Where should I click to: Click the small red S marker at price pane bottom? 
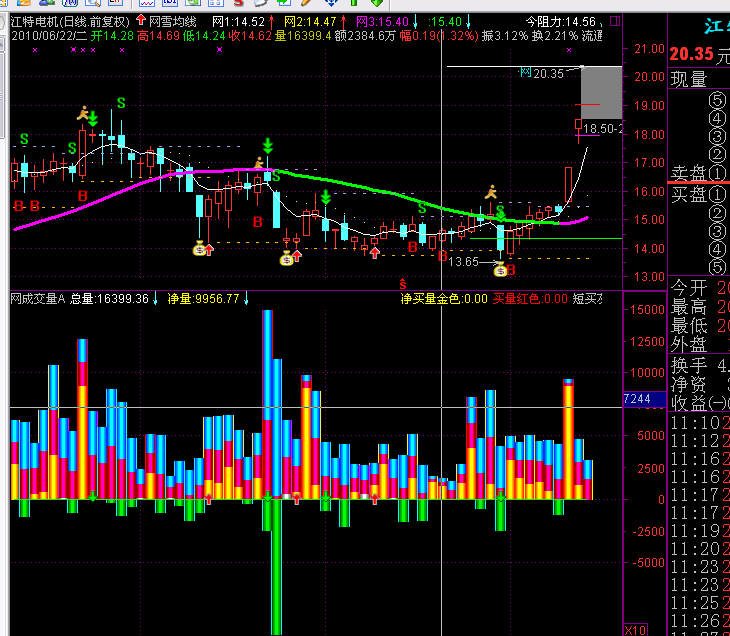[x=403, y=284]
